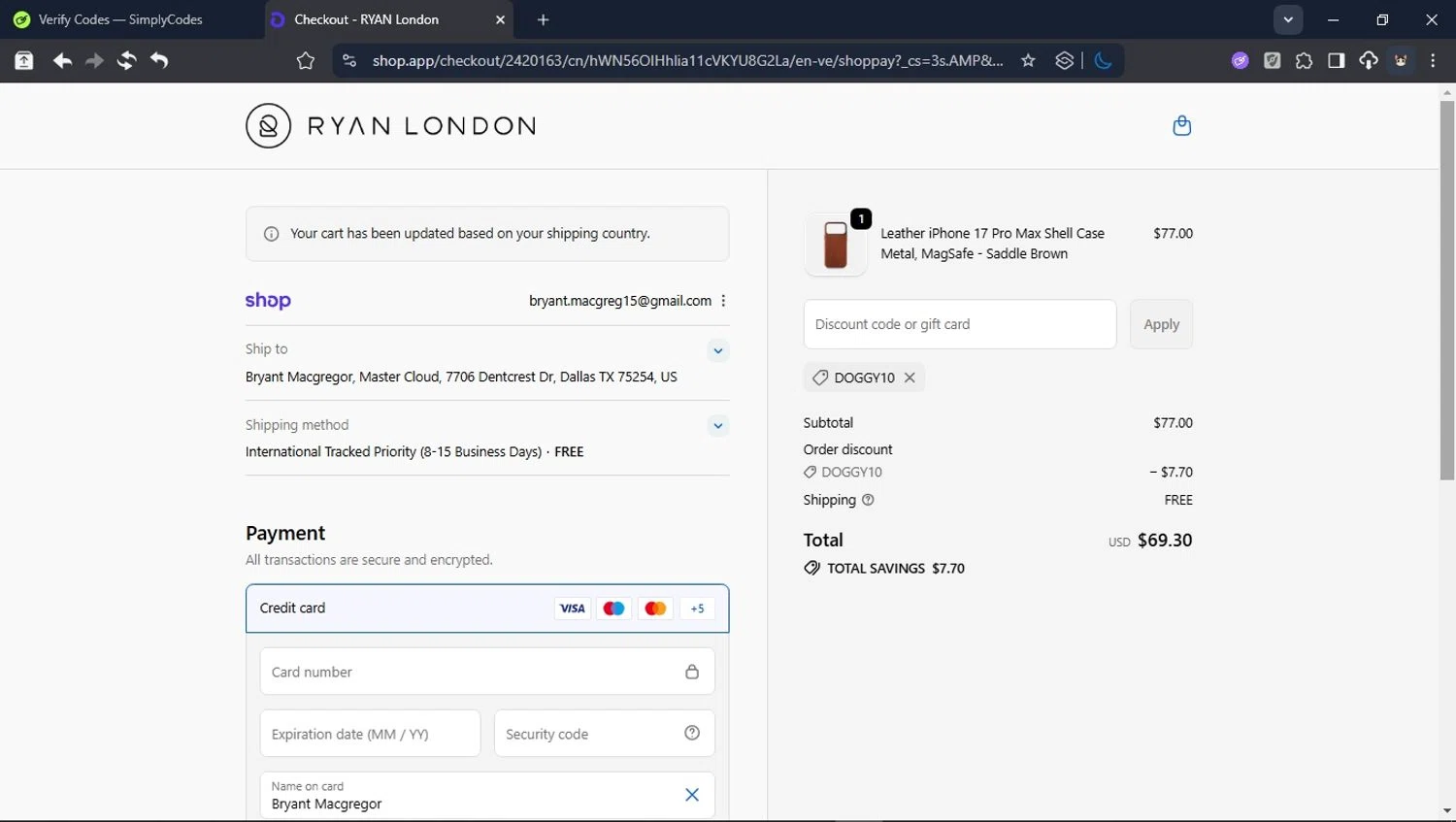Go back to the previous page
The width and height of the screenshot is (1456, 822).
(62, 60)
